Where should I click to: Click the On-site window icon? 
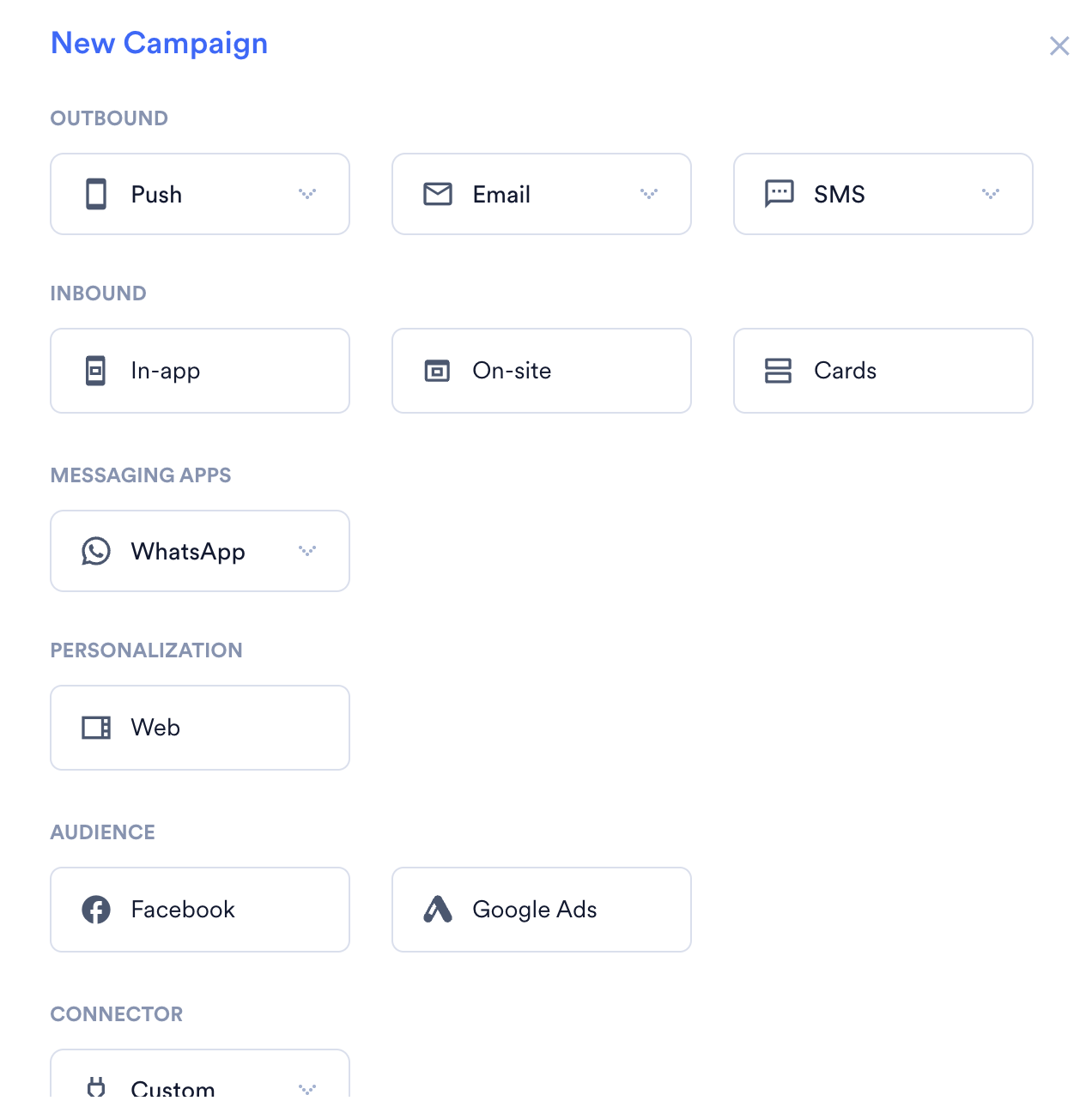pos(438,371)
